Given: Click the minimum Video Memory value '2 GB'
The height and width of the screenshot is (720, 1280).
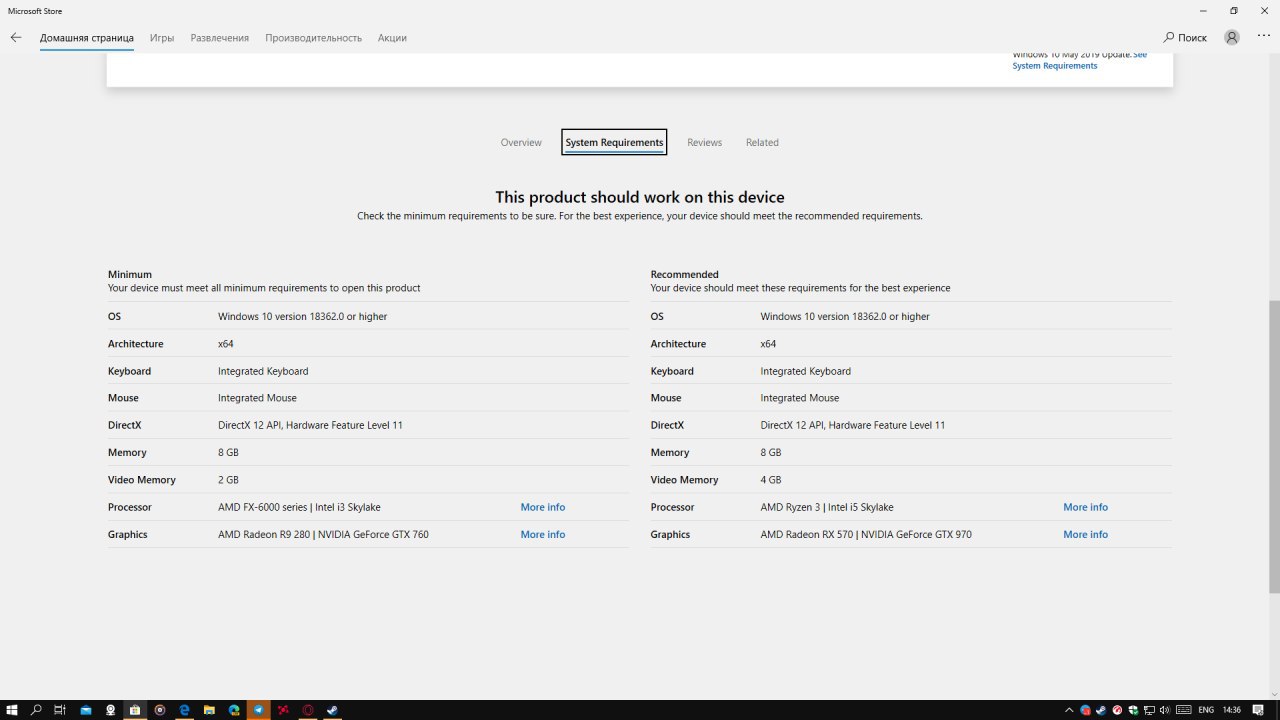Looking at the screenshot, I should tap(228, 480).
